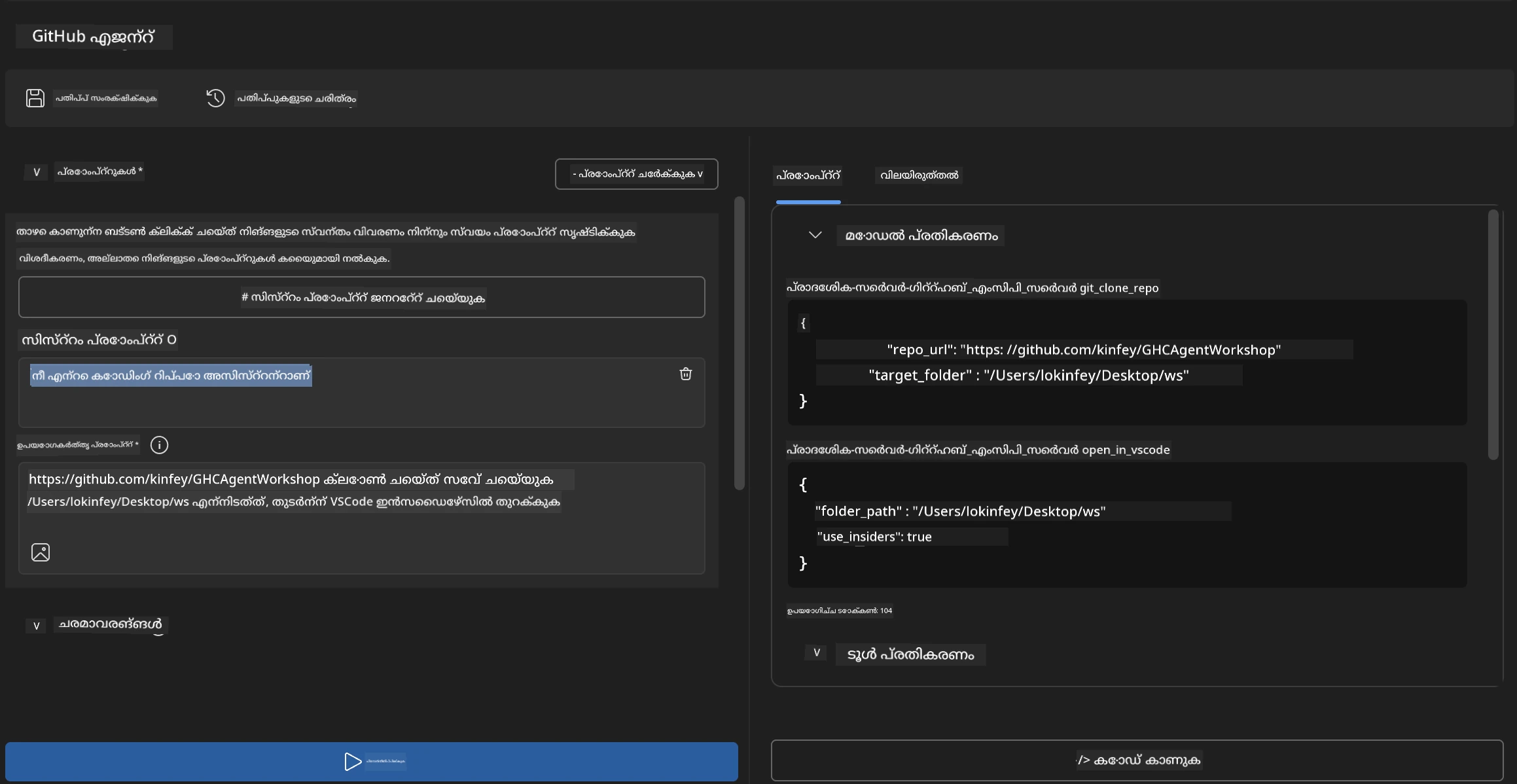Click the "folder_path" JSON line
1517x784 pixels.
(960, 511)
